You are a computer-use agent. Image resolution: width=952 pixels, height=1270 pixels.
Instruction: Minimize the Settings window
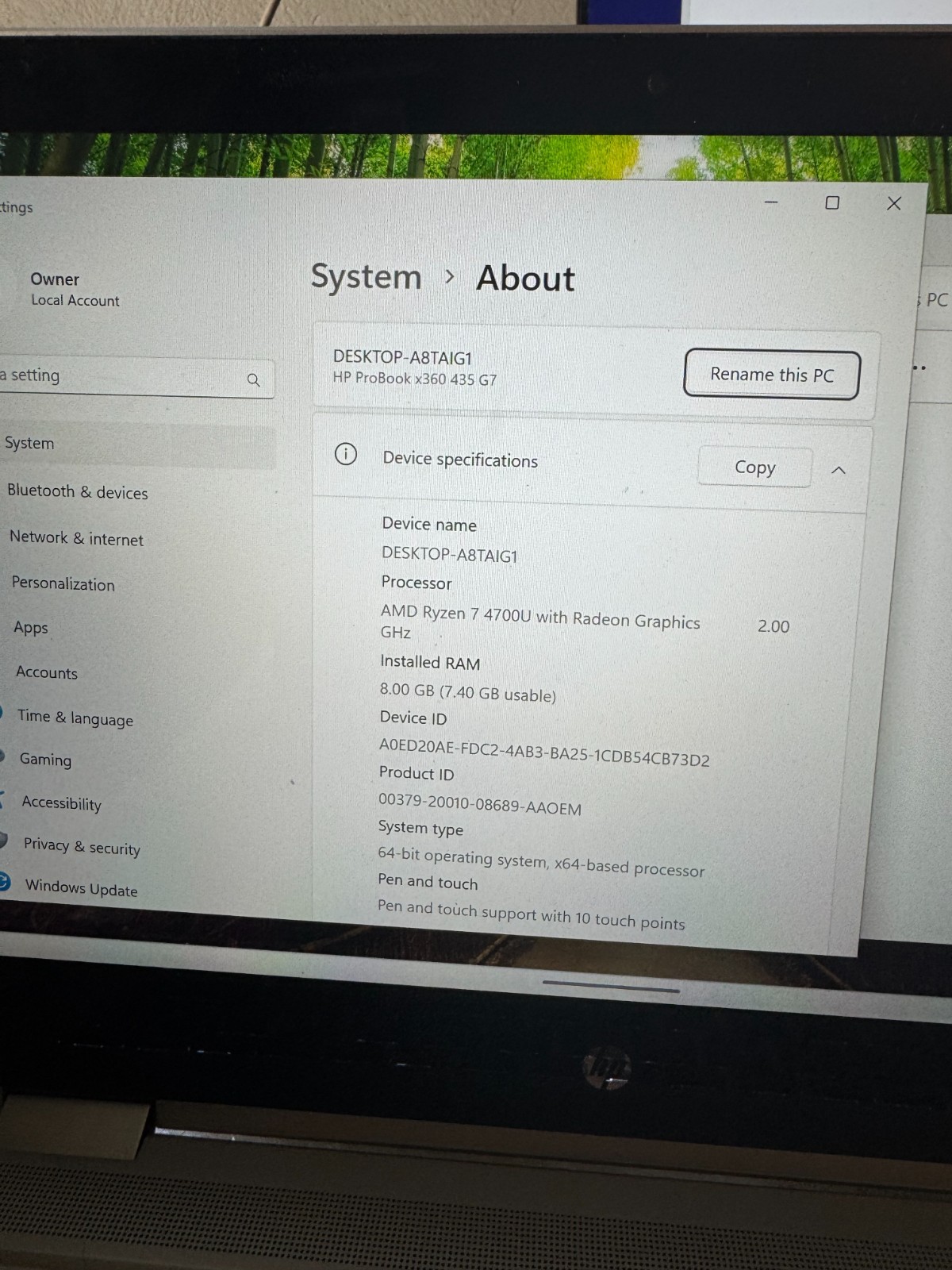click(770, 202)
